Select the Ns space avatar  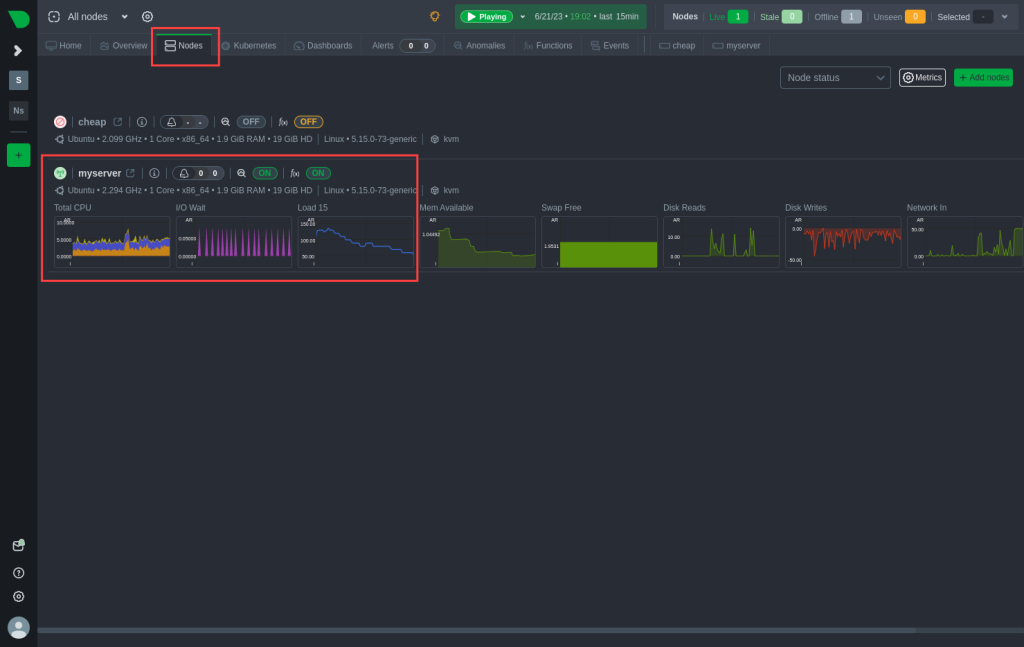tap(18, 110)
